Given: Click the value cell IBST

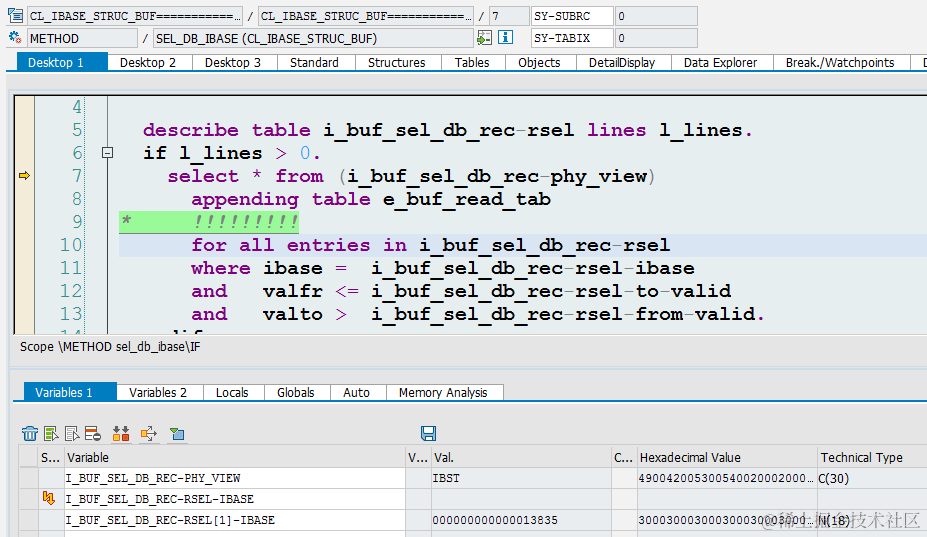Looking at the screenshot, I should coord(521,478).
